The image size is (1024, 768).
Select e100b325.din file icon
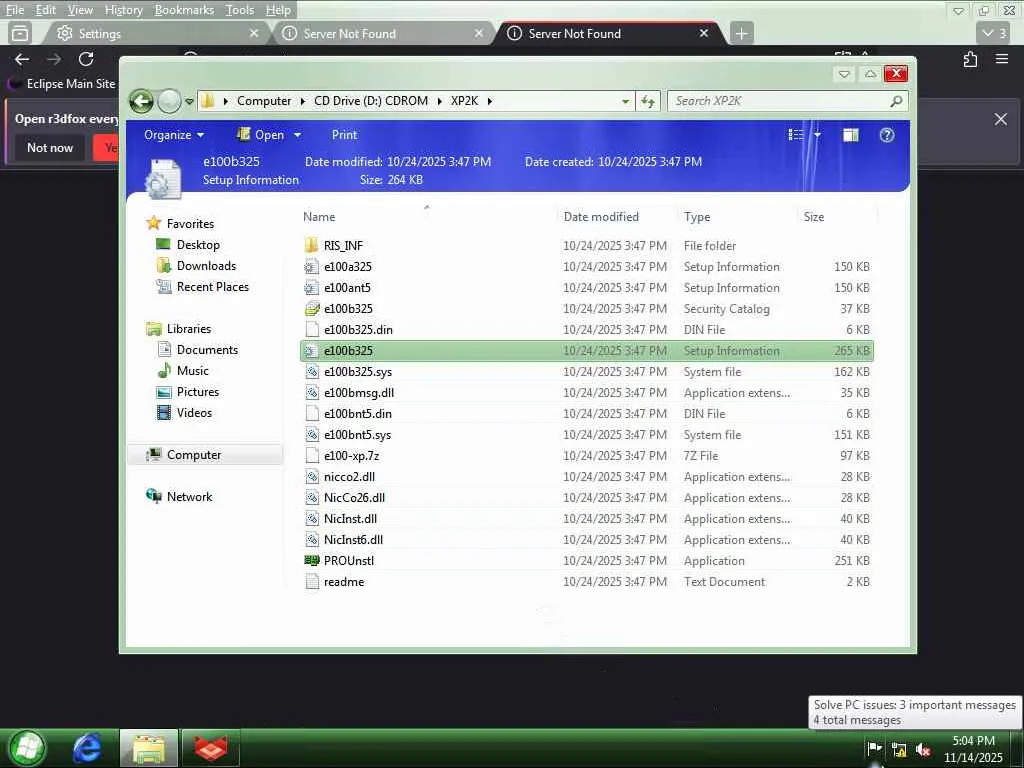312,329
